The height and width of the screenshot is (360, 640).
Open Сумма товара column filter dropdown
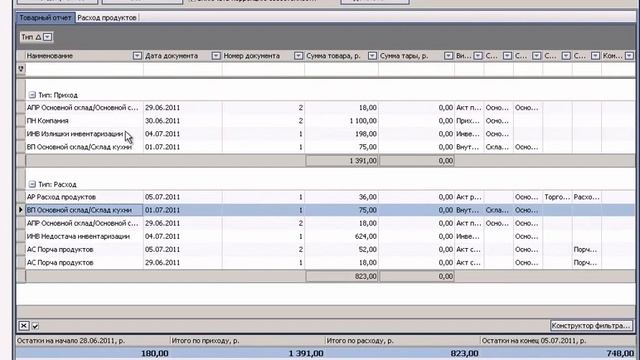tap(372, 56)
